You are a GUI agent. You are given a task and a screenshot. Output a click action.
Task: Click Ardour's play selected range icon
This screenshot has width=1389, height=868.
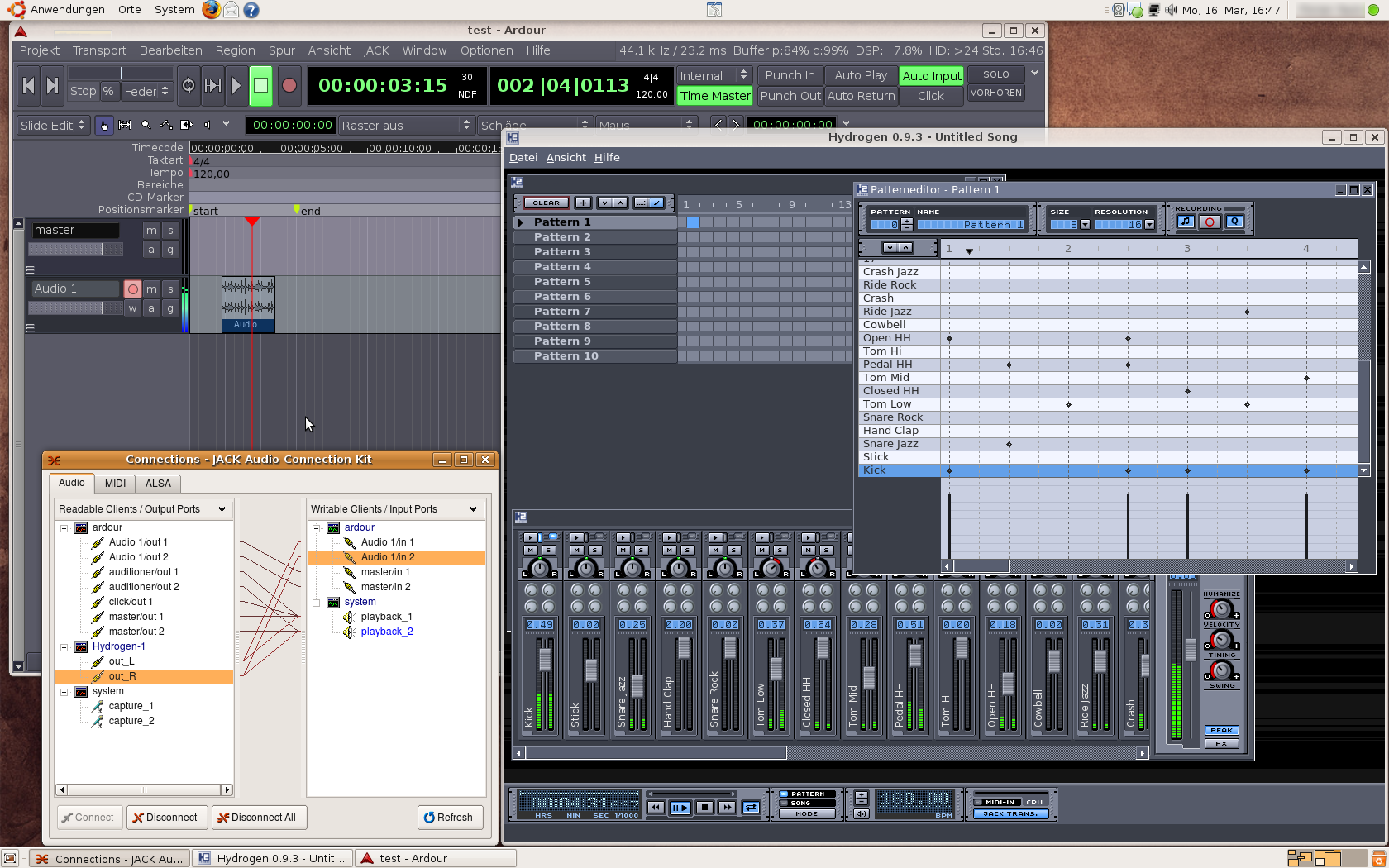point(212,85)
